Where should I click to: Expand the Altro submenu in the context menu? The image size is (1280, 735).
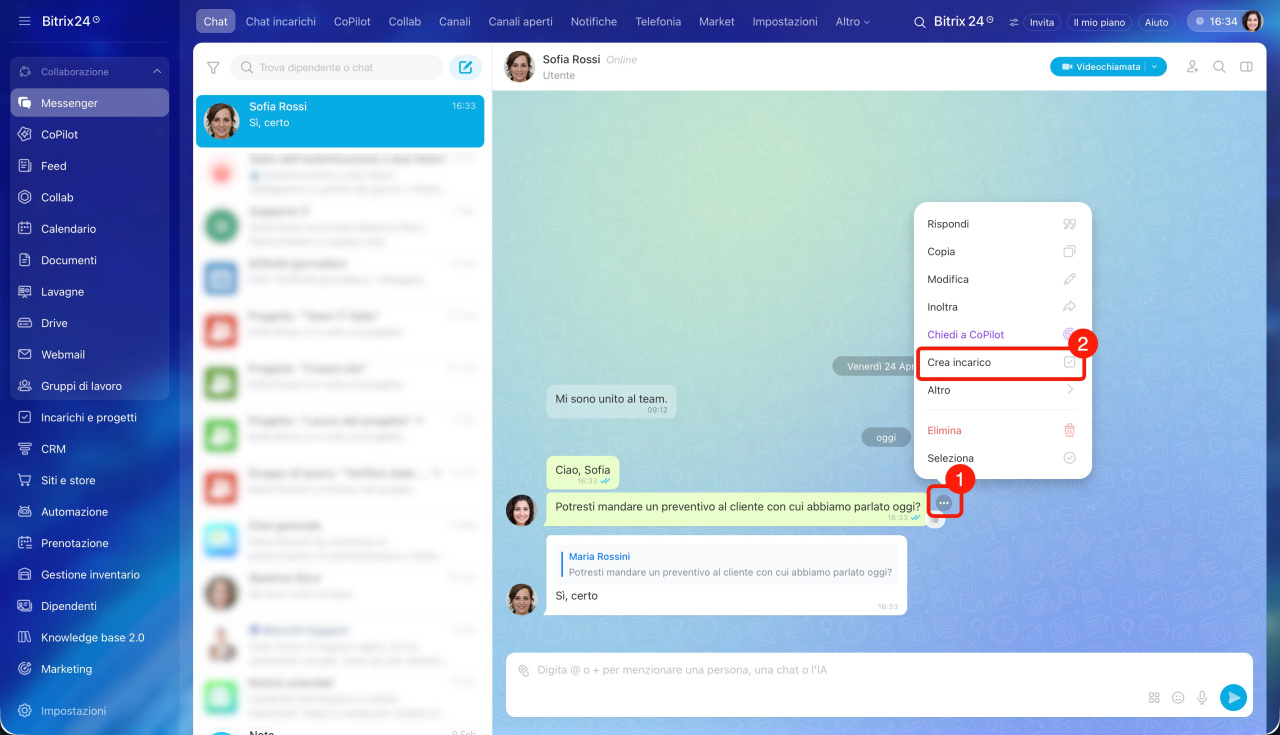coord(1003,390)
